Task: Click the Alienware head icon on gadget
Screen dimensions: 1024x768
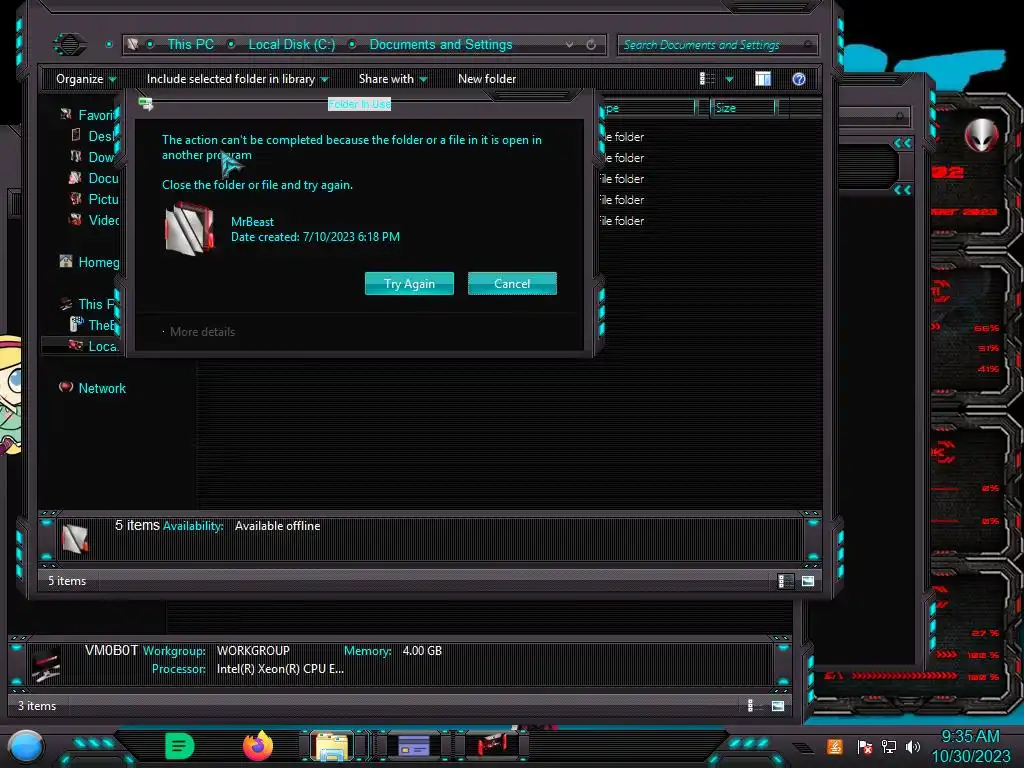Action: pyautogui.click(x=980, y=136)
